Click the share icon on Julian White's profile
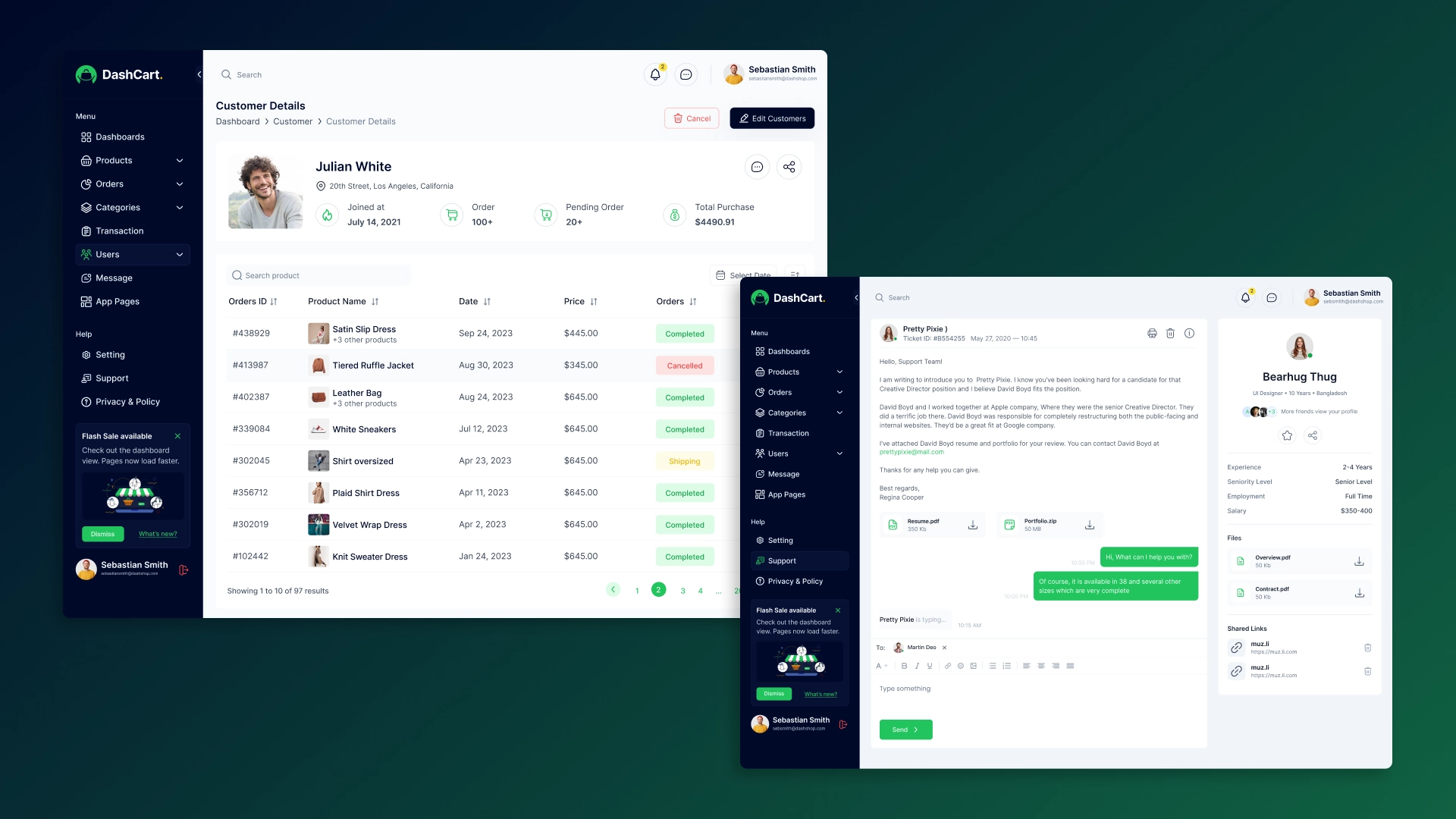Screen dimensions: 1456x819 [790, 167]
